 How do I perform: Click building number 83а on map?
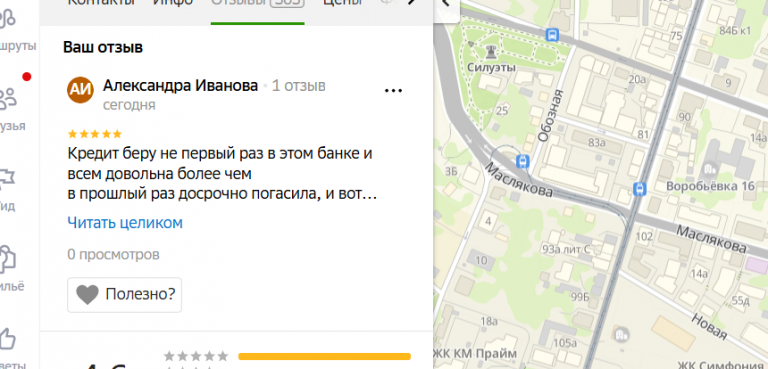(597, 143)
